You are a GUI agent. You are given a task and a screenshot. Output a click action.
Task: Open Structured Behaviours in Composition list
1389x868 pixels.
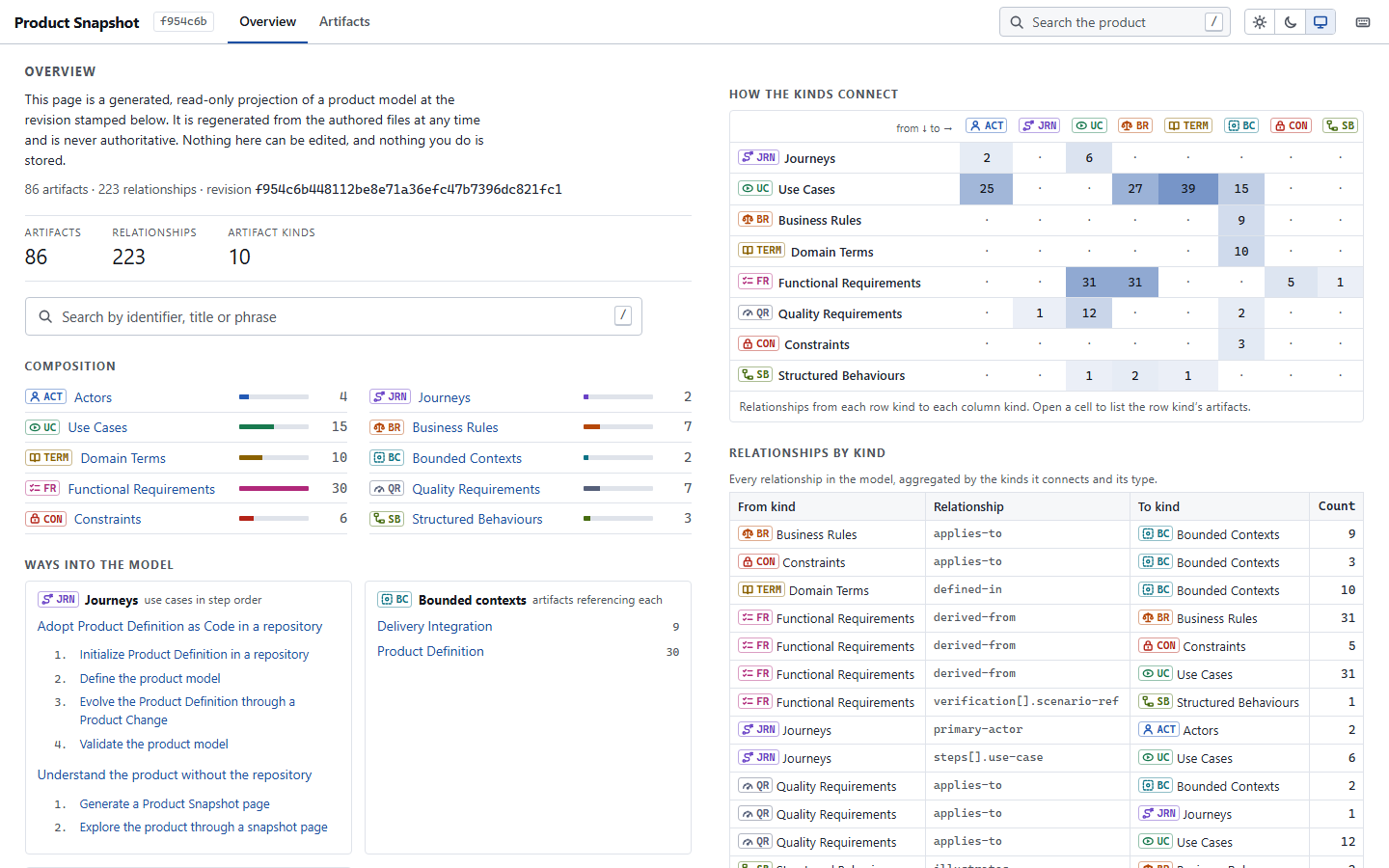pos(477,519)
